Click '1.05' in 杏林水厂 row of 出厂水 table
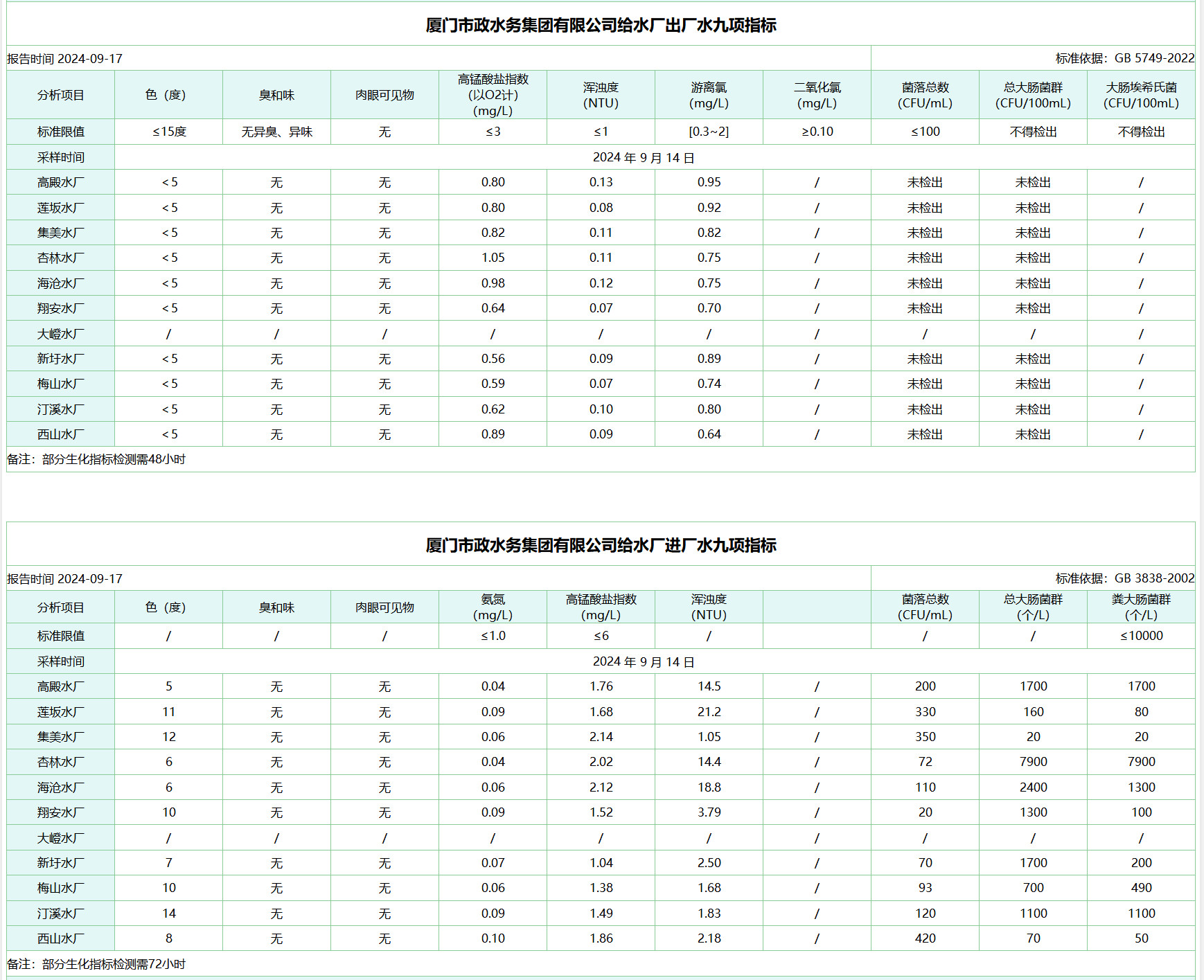The height and width of the screenshot is (980, 1204). [x=493, y=258]
